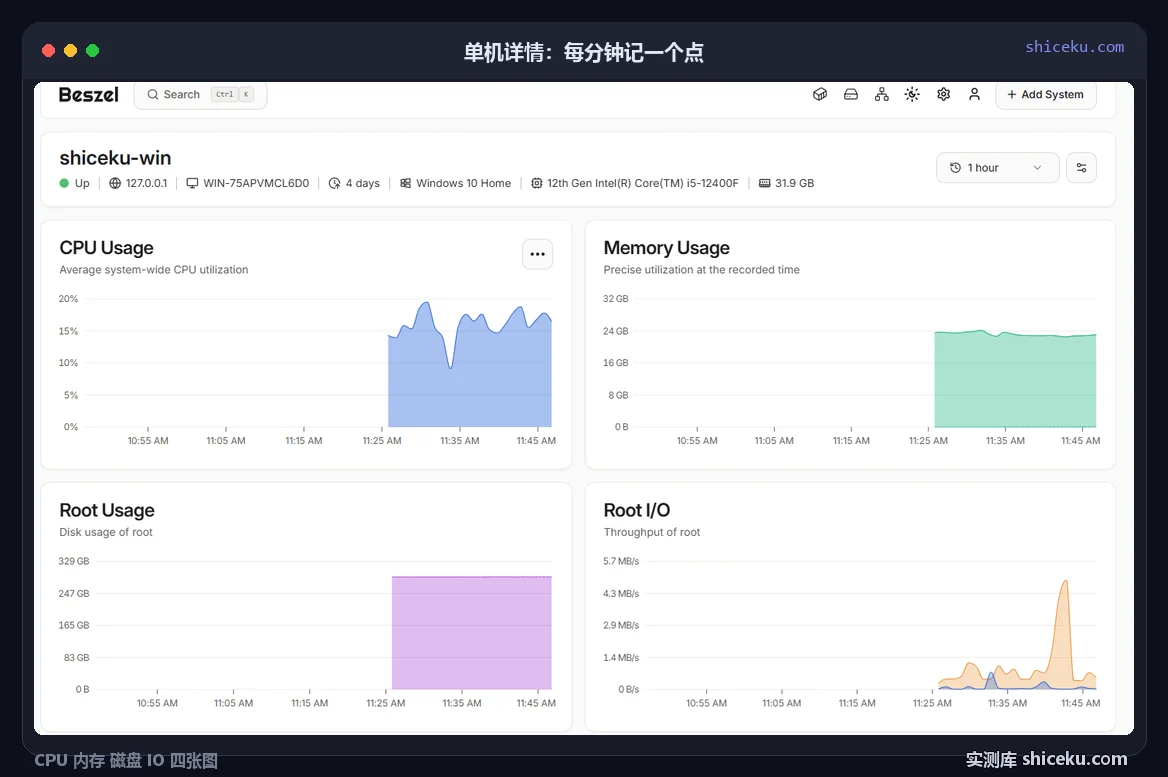Viewport: 1168px width, 777px height.
Task: Click the globe icon beside the IP address
Action: (115, 183)
